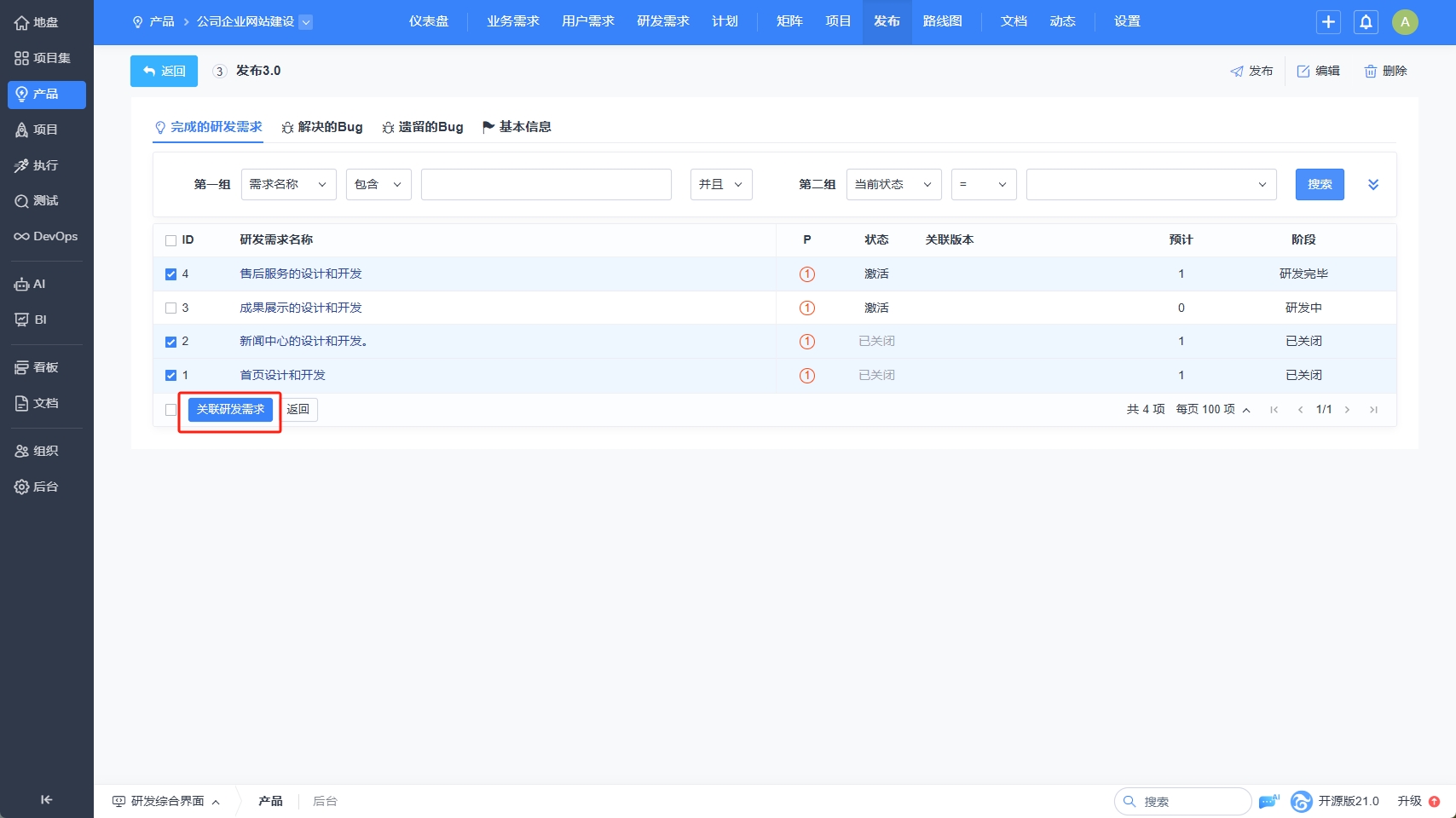Toggle select-all checkbox in table header
This screenshot has width=1456, height=818.
click(x=170, y=240)
